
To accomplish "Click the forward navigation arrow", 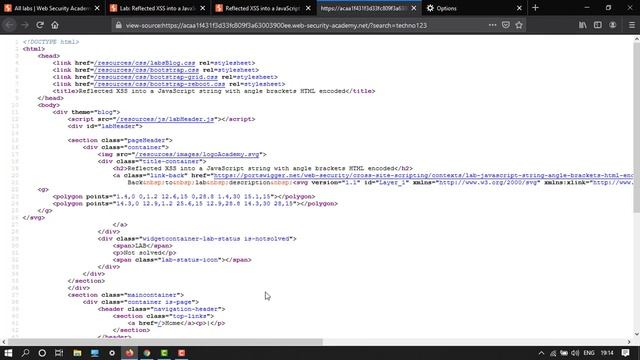I will click(25, 25).
